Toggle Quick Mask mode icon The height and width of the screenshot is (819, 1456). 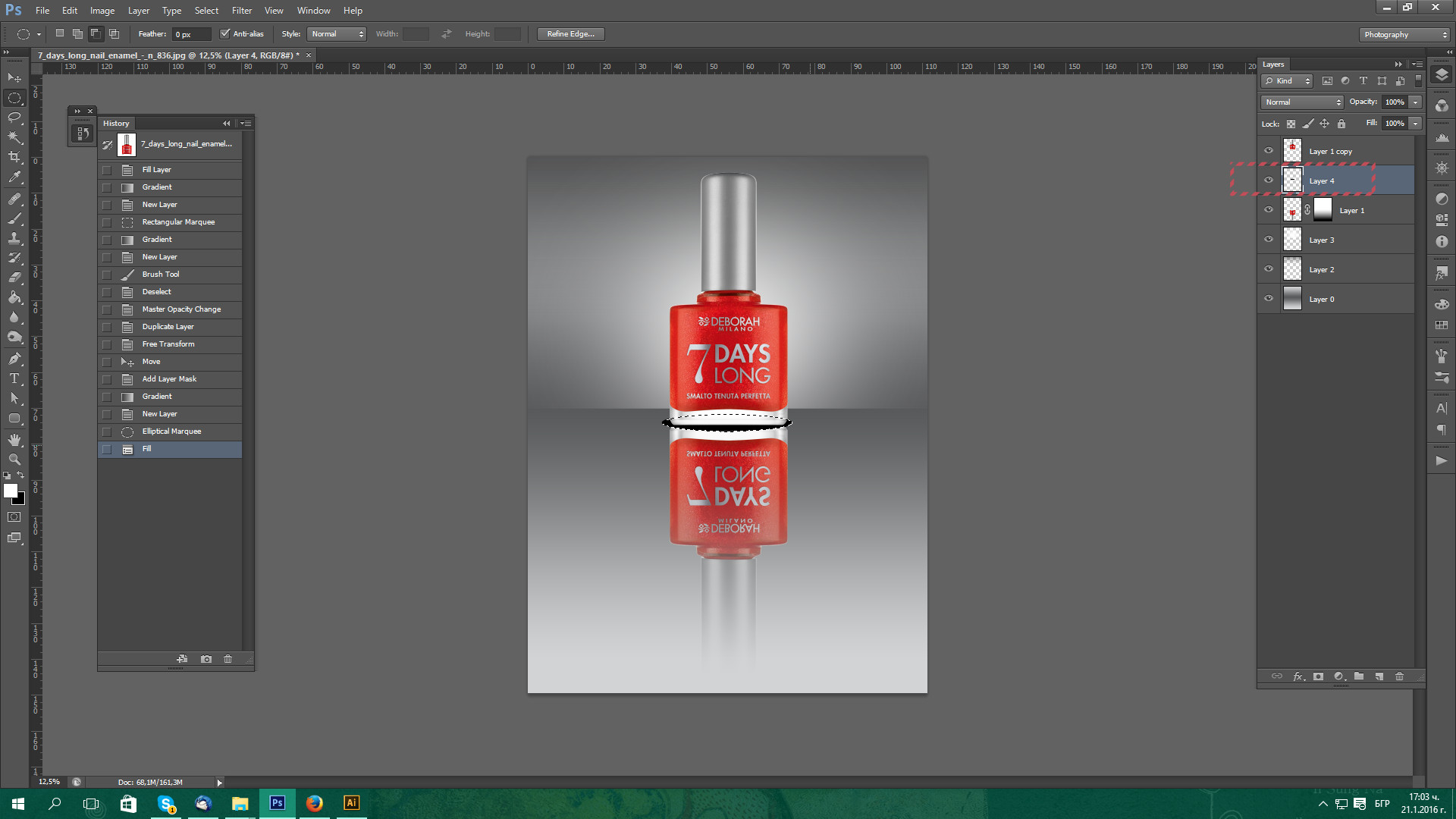point(14,517)
